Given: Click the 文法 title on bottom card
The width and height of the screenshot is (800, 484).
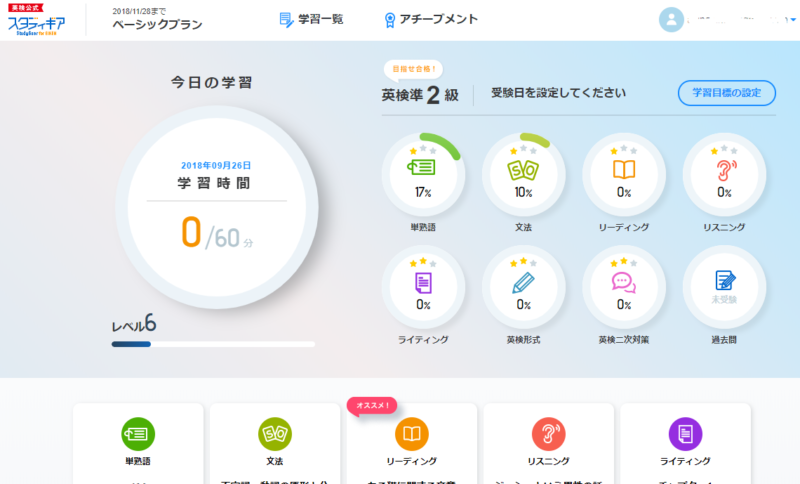Looking at the screenshot, I should pyautogui.click(x=274, y=461).
